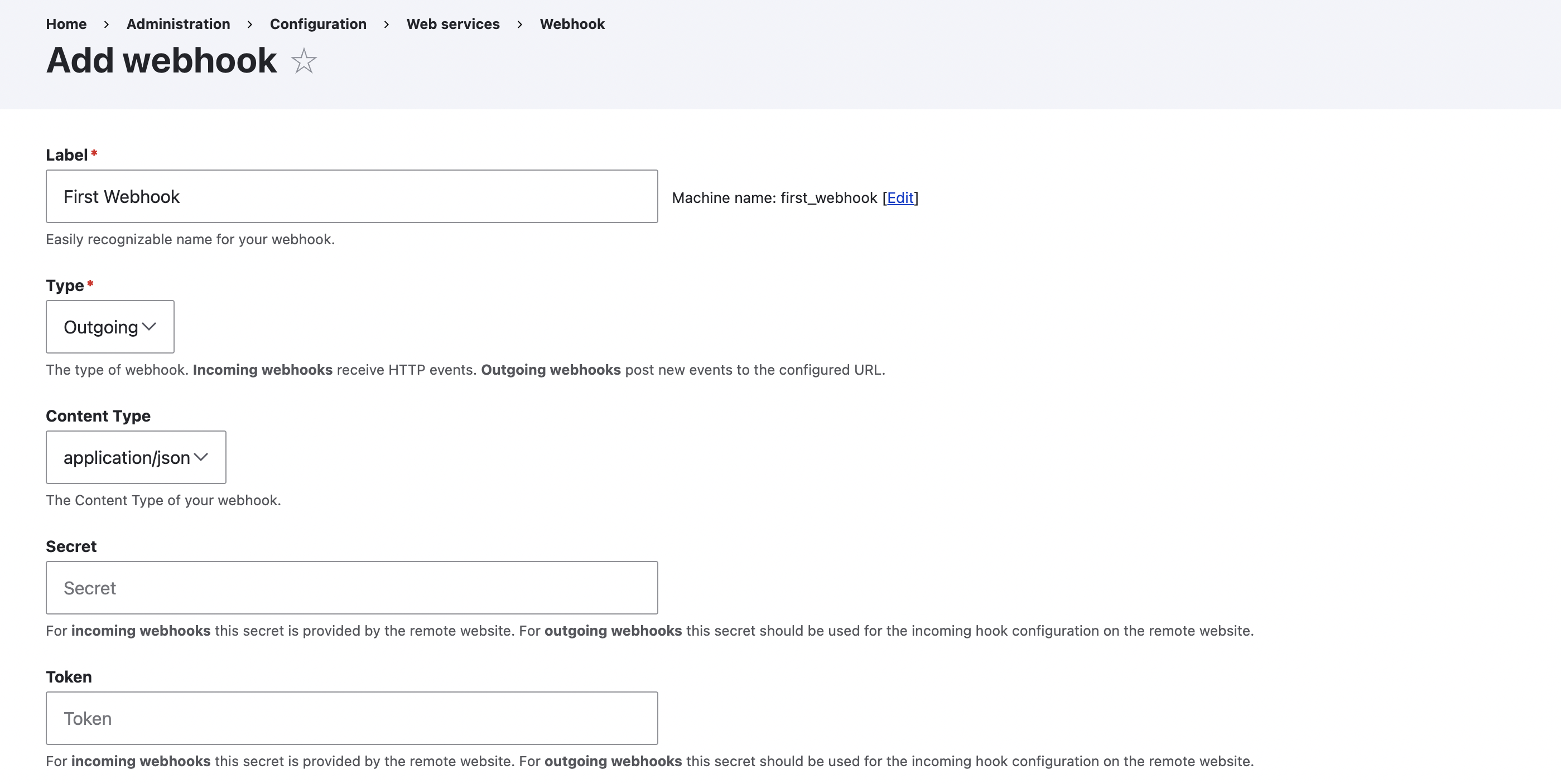Click the bold Type field caption
1561x784 pixels.
[65, 285]
